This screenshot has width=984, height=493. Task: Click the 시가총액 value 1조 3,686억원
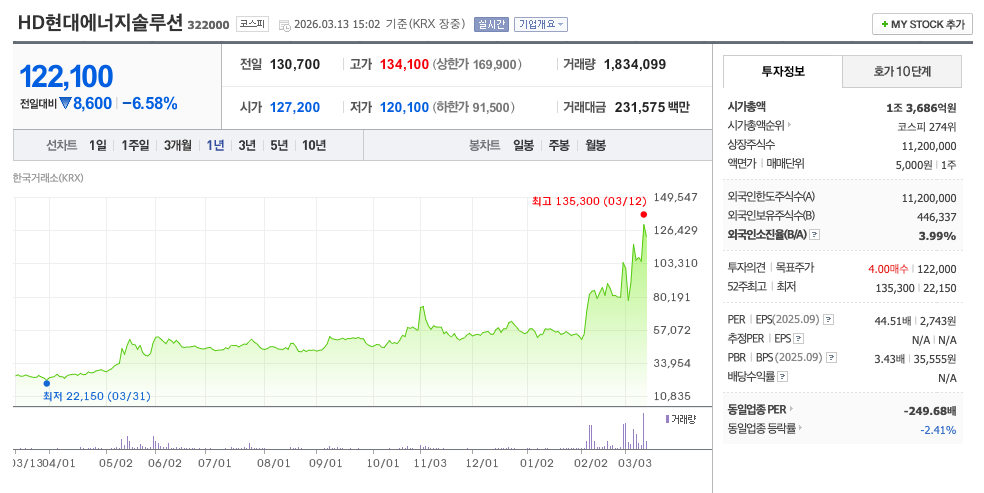921,108
